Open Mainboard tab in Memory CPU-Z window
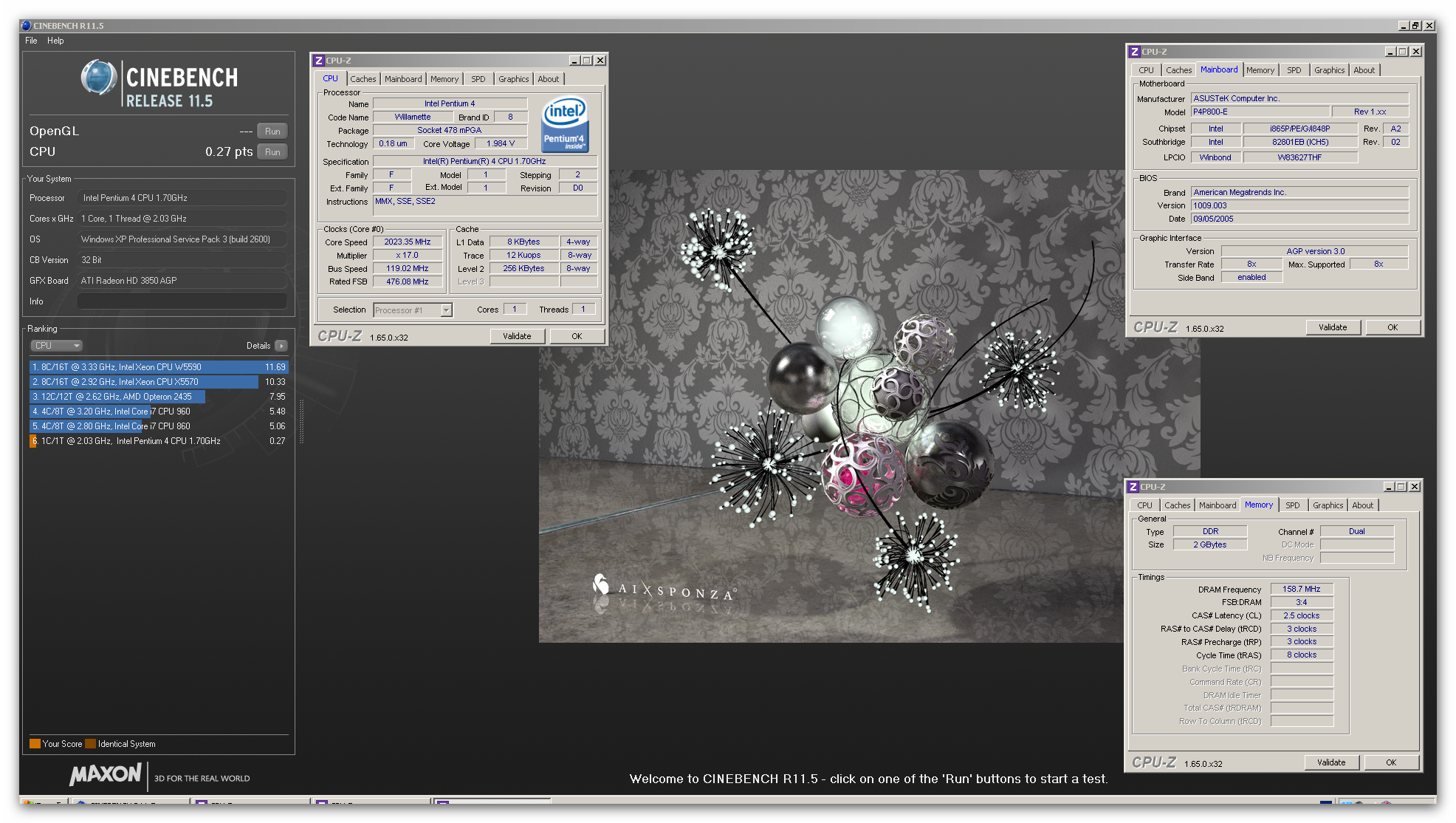 1217,505
